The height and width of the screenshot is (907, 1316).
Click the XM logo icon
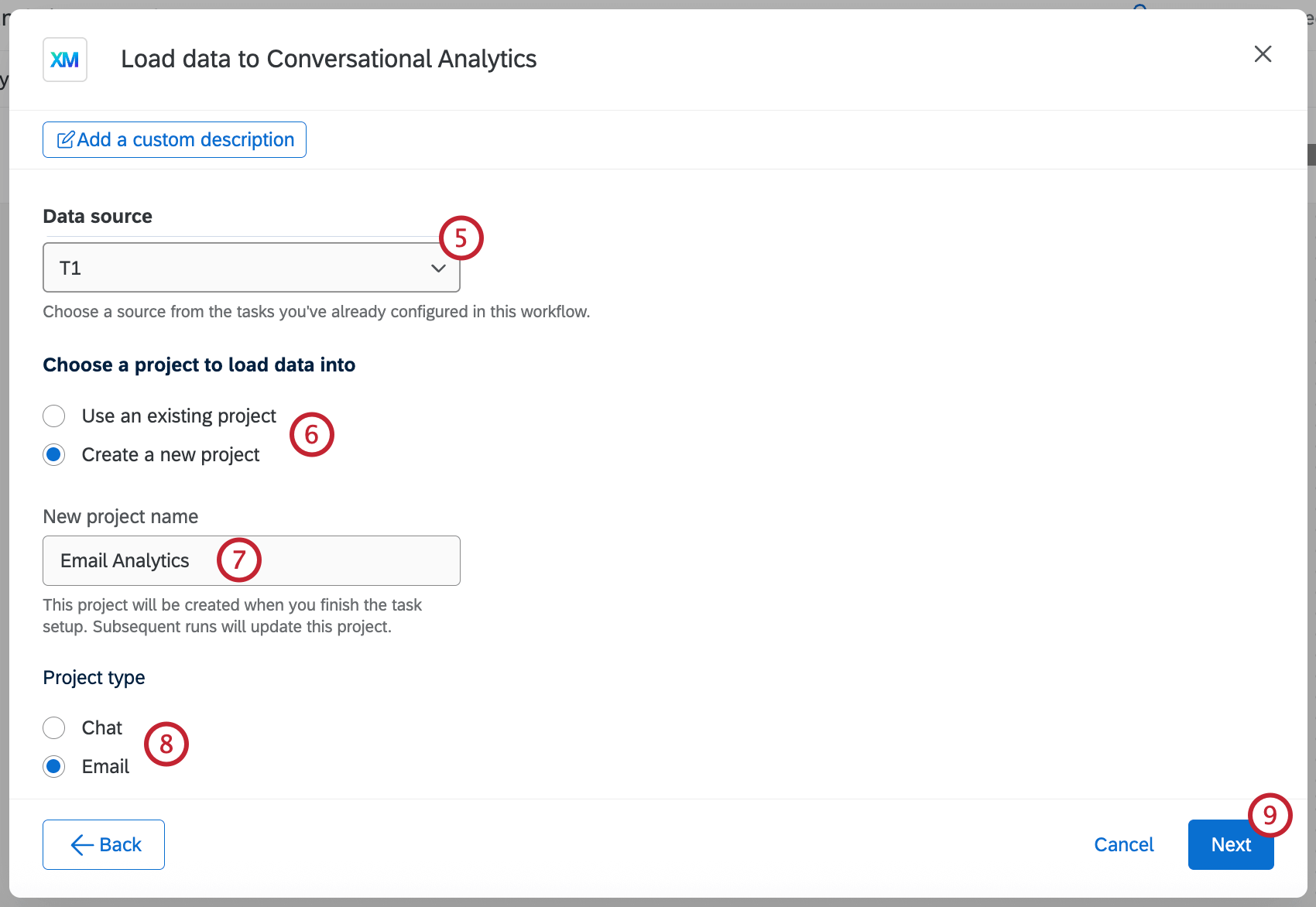[65, 59]
